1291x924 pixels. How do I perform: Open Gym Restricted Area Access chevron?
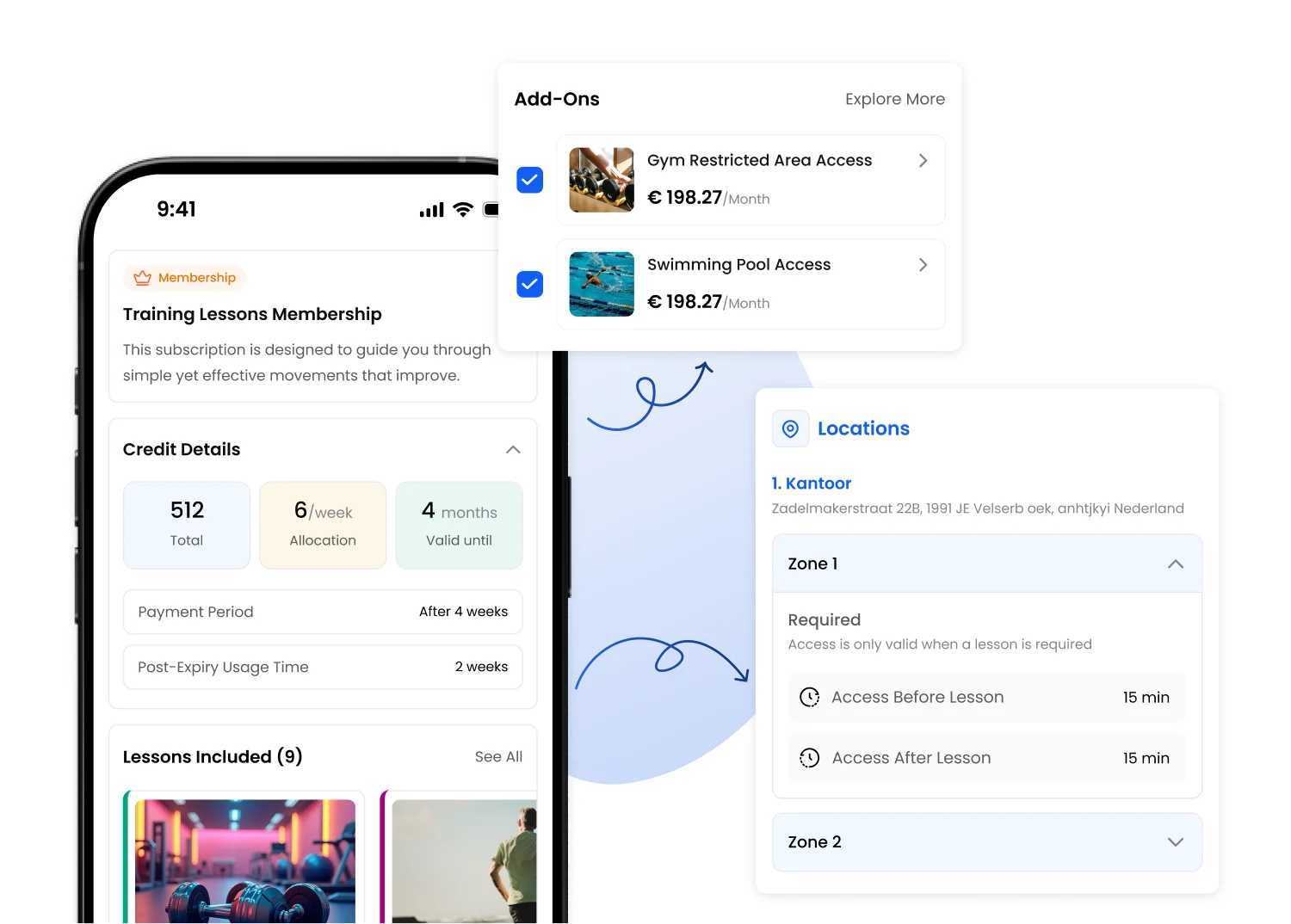point(923,161)
